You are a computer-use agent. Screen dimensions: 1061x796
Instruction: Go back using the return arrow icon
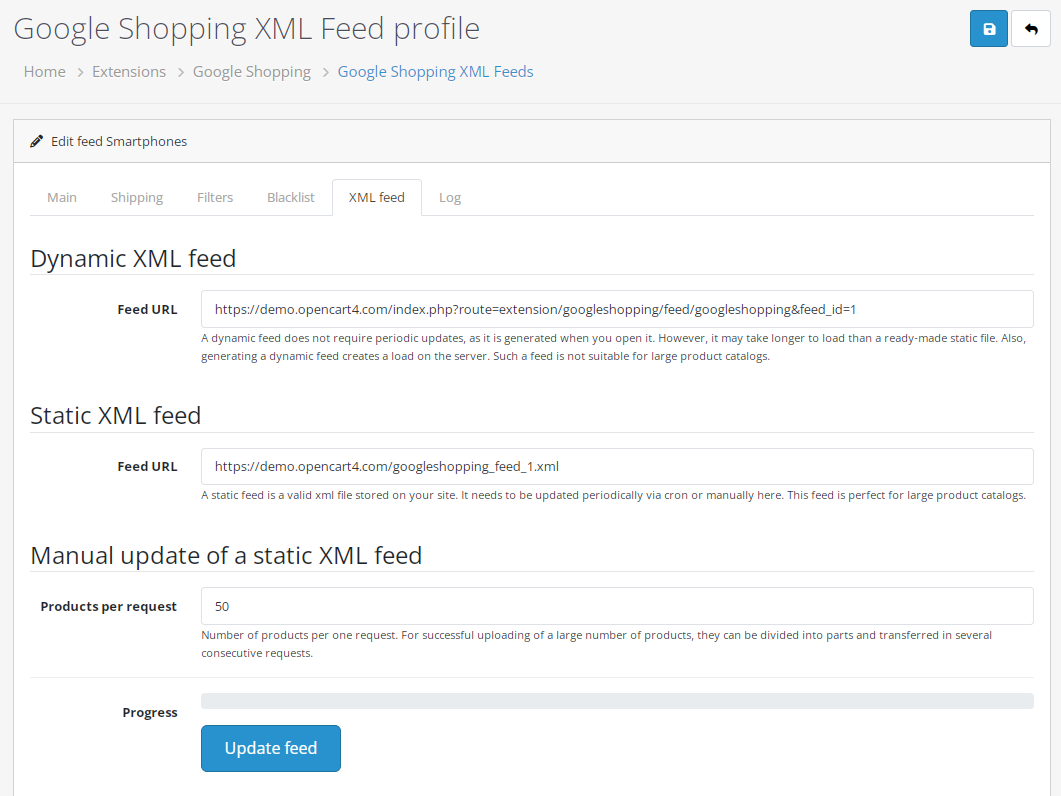[1031, 28]
